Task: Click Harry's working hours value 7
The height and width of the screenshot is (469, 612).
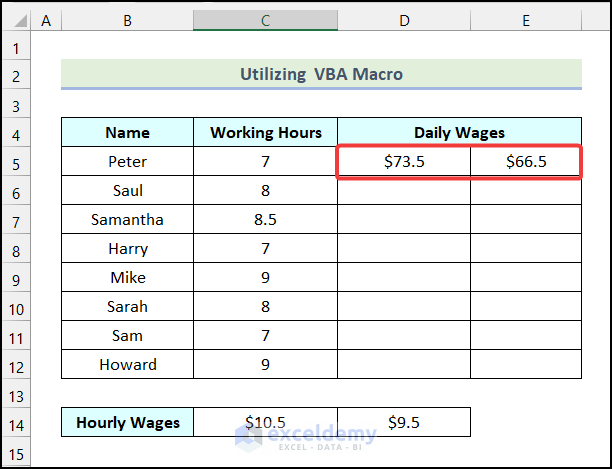Action: point(265,248)
